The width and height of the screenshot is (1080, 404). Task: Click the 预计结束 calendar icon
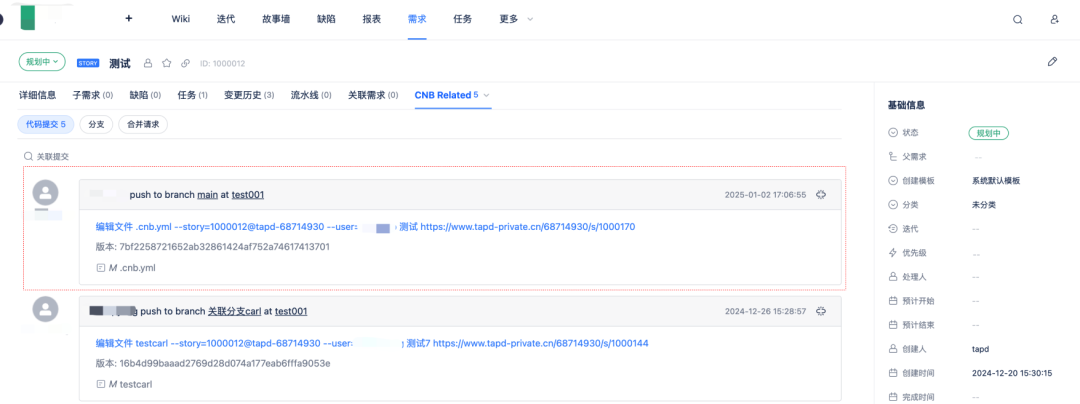coord(893,325)
